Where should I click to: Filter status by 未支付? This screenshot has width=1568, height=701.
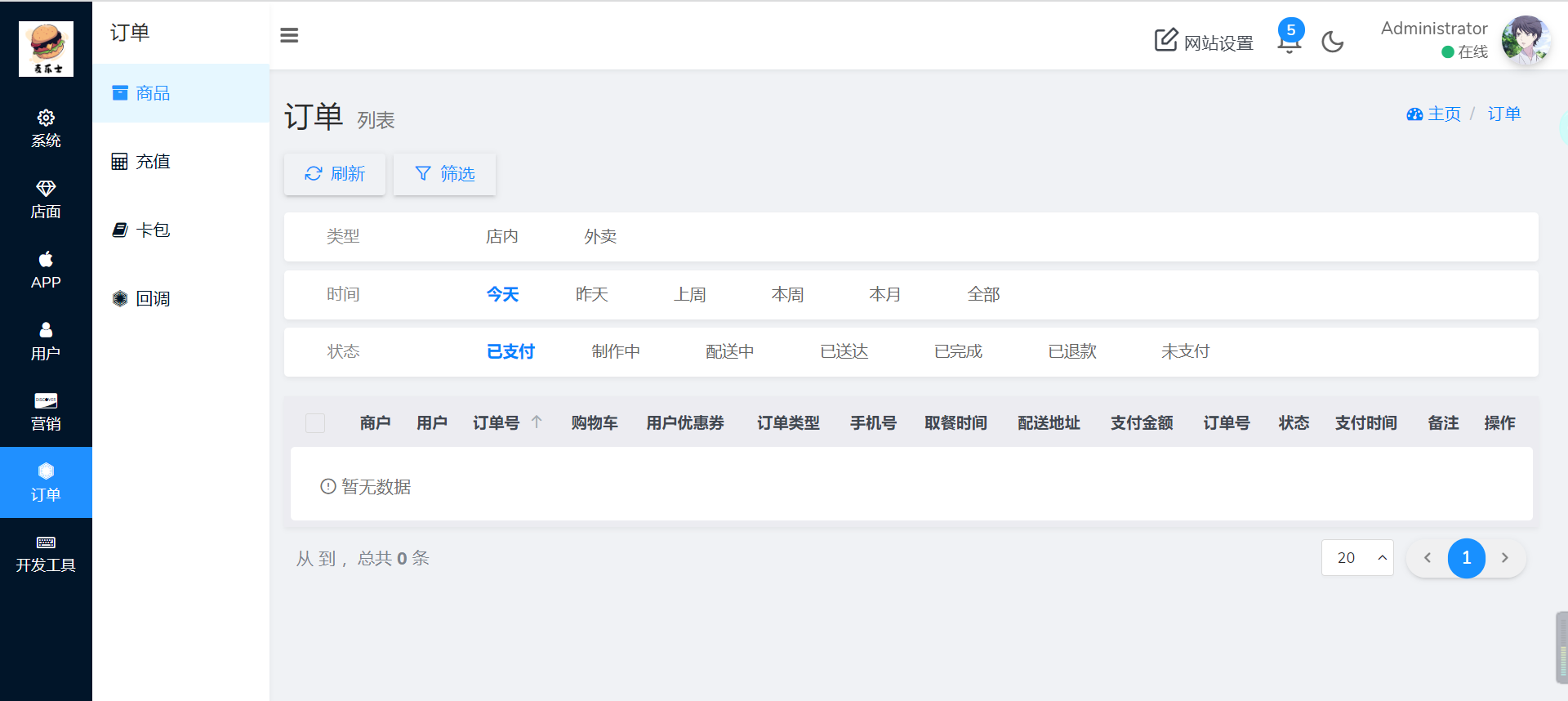(1186, 351)
